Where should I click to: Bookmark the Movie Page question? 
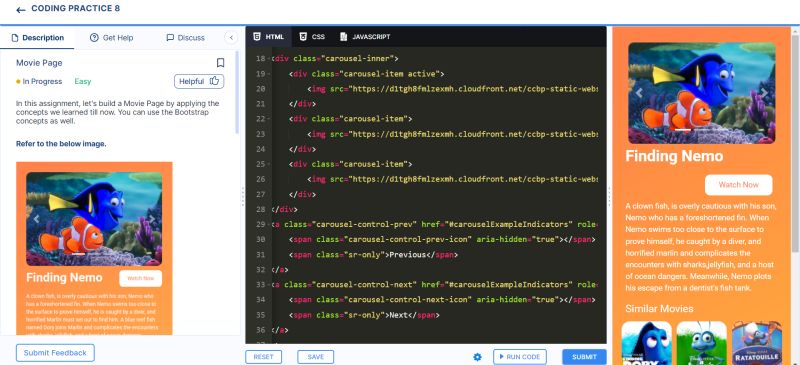[x=220, y=63]
